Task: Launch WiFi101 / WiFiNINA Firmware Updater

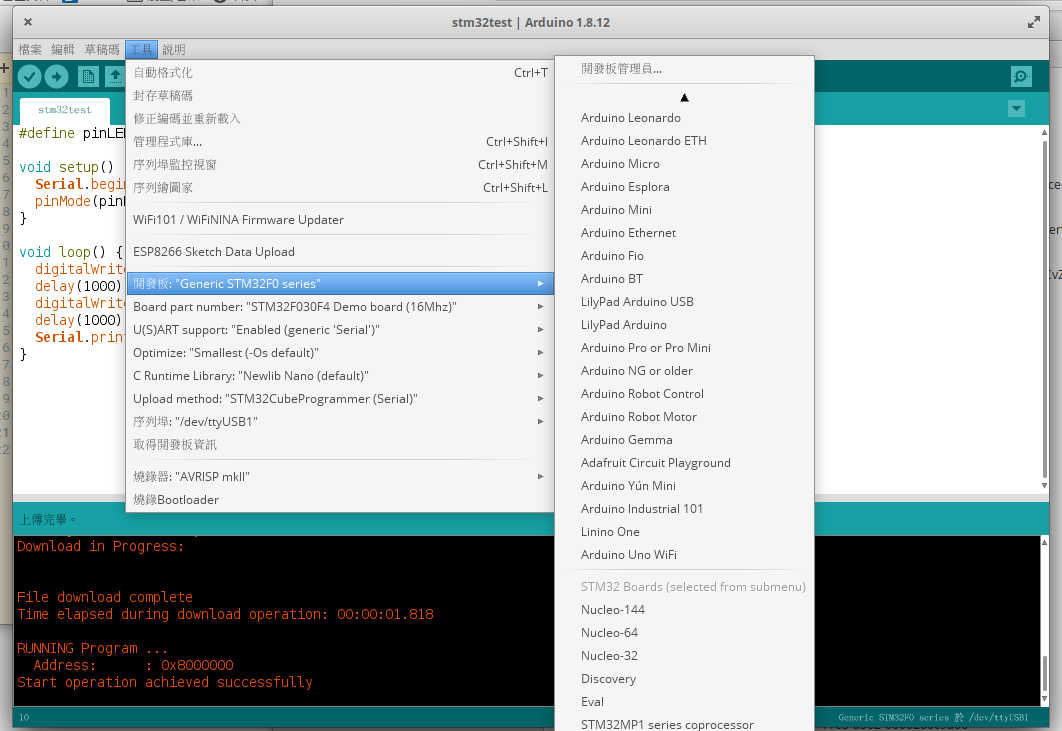Action: (340, 220)
